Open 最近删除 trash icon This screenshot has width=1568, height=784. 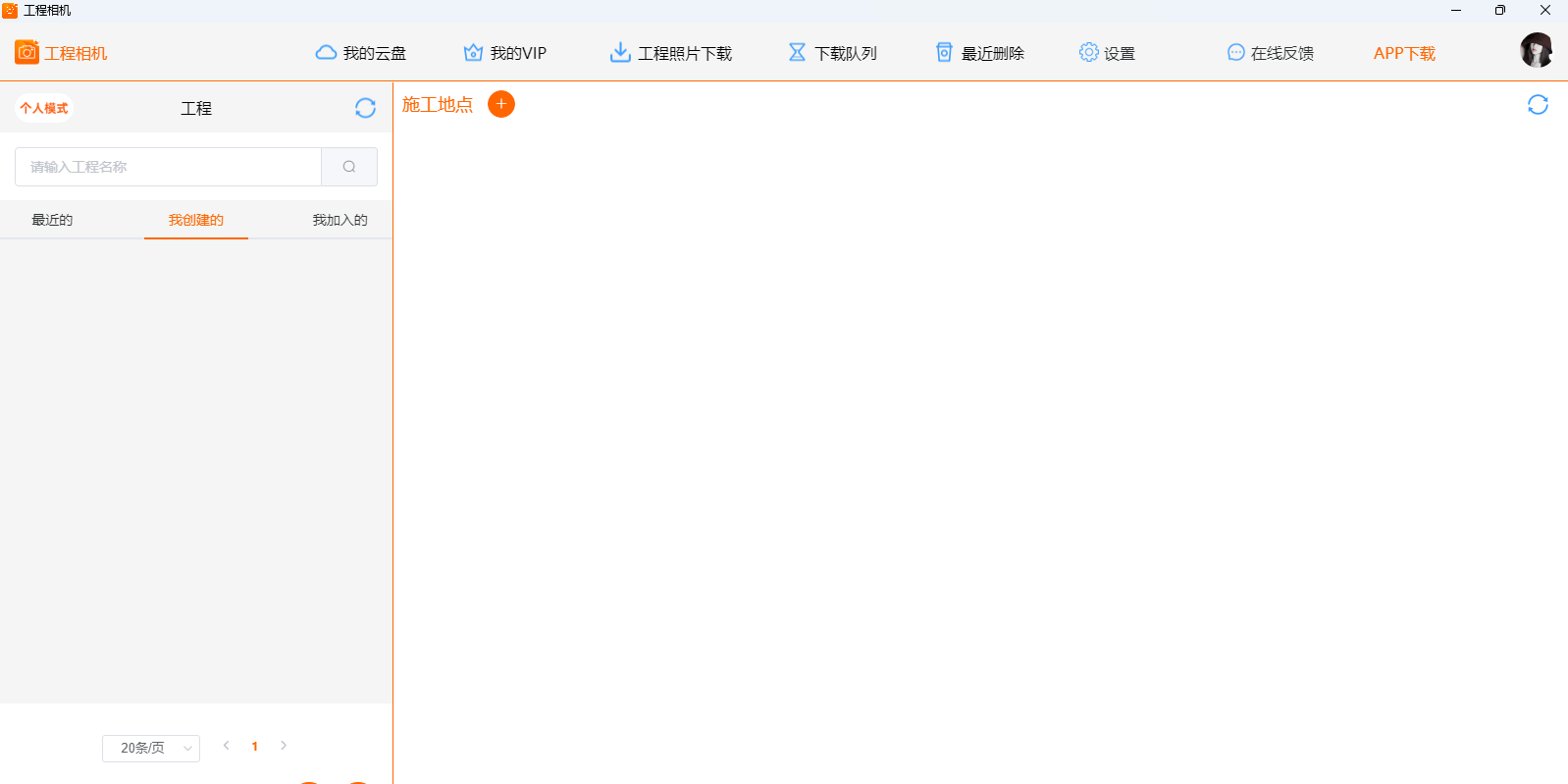(944, 53)
